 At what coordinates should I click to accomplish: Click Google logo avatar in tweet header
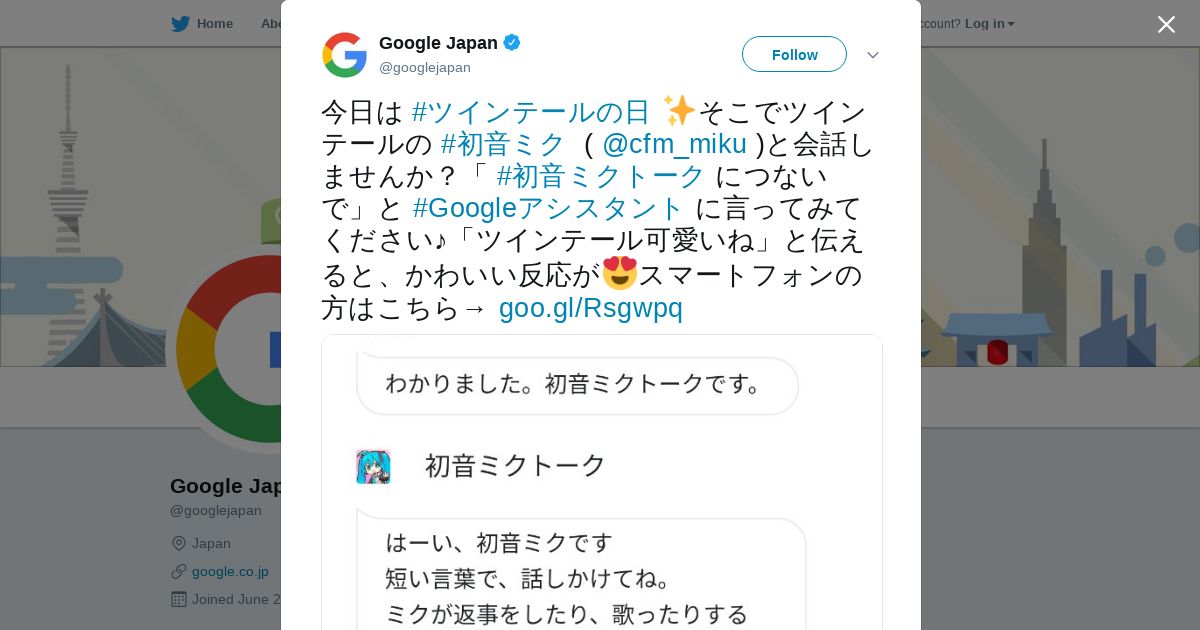(x=345, y=55)
